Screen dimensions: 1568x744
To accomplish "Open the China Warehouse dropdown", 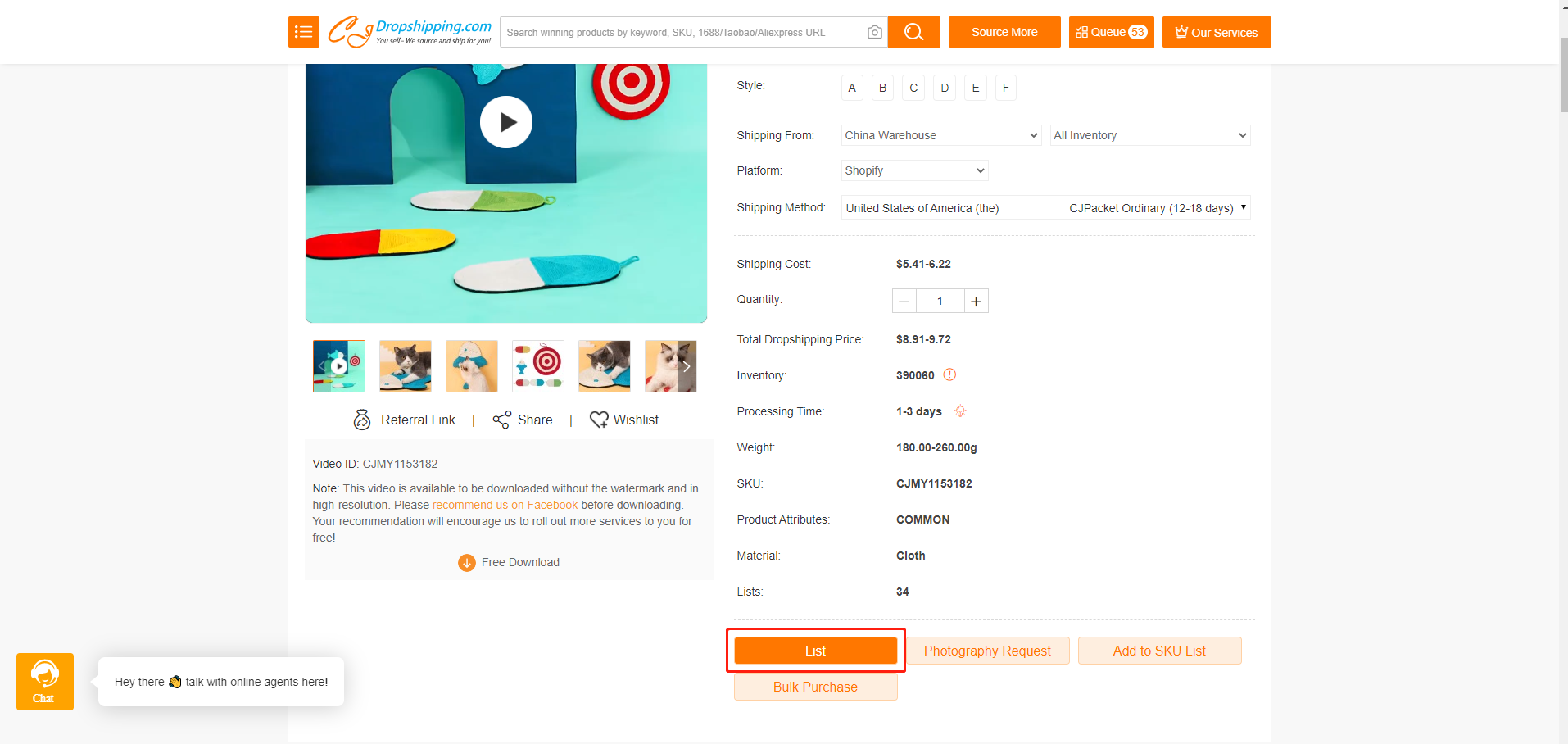I will point(941,135).
